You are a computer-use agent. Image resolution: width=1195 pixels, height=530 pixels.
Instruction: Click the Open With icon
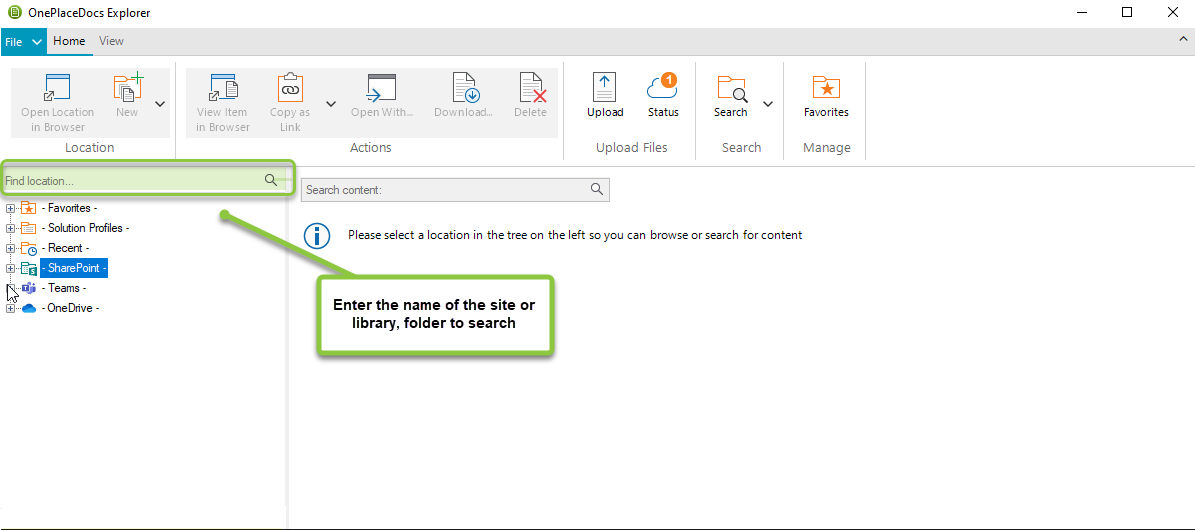point(381,88)
